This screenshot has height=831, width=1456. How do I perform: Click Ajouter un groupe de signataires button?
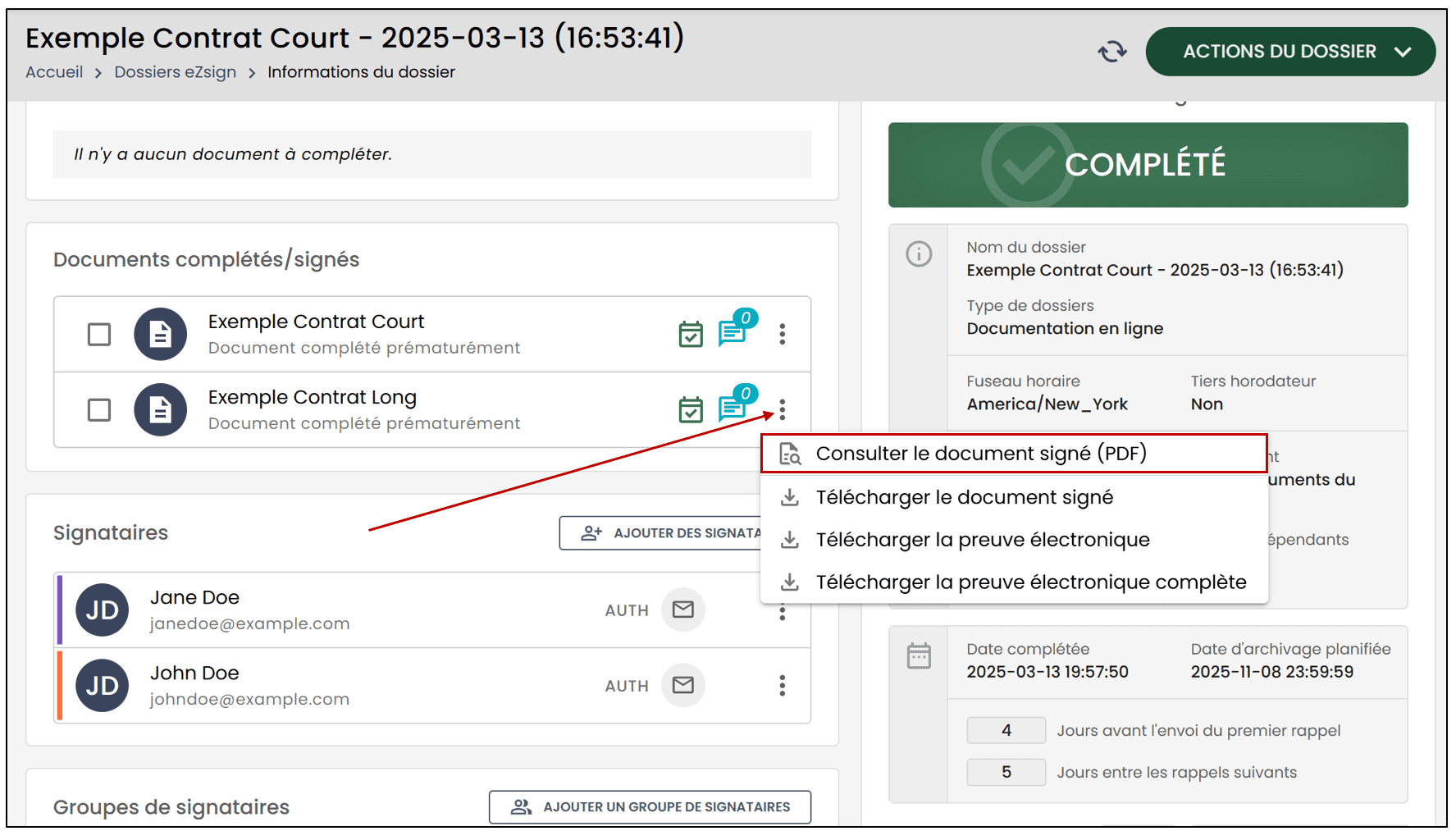[650, 807]
